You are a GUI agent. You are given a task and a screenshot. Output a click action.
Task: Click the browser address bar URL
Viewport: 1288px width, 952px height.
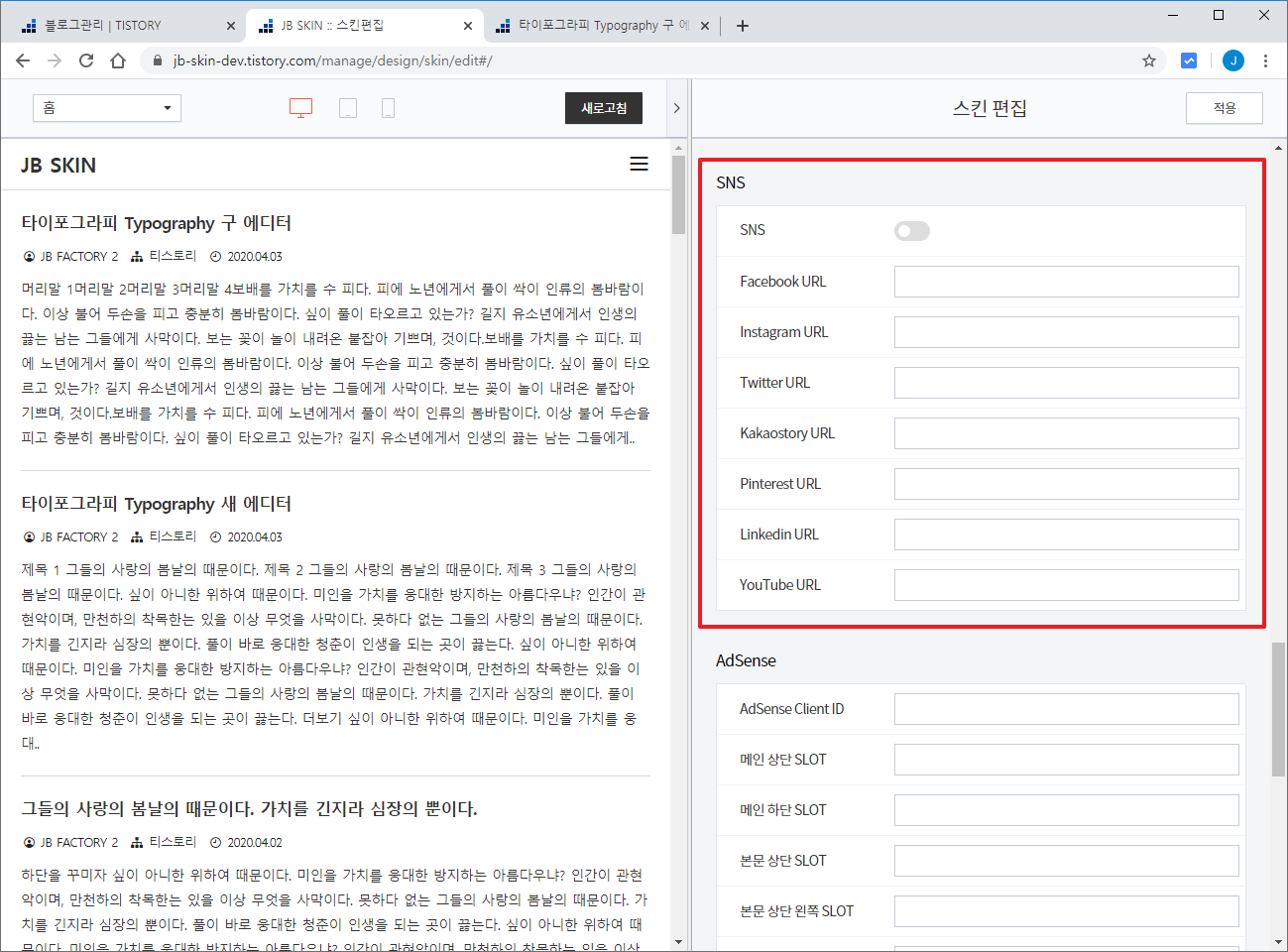(x=333, y=60)
